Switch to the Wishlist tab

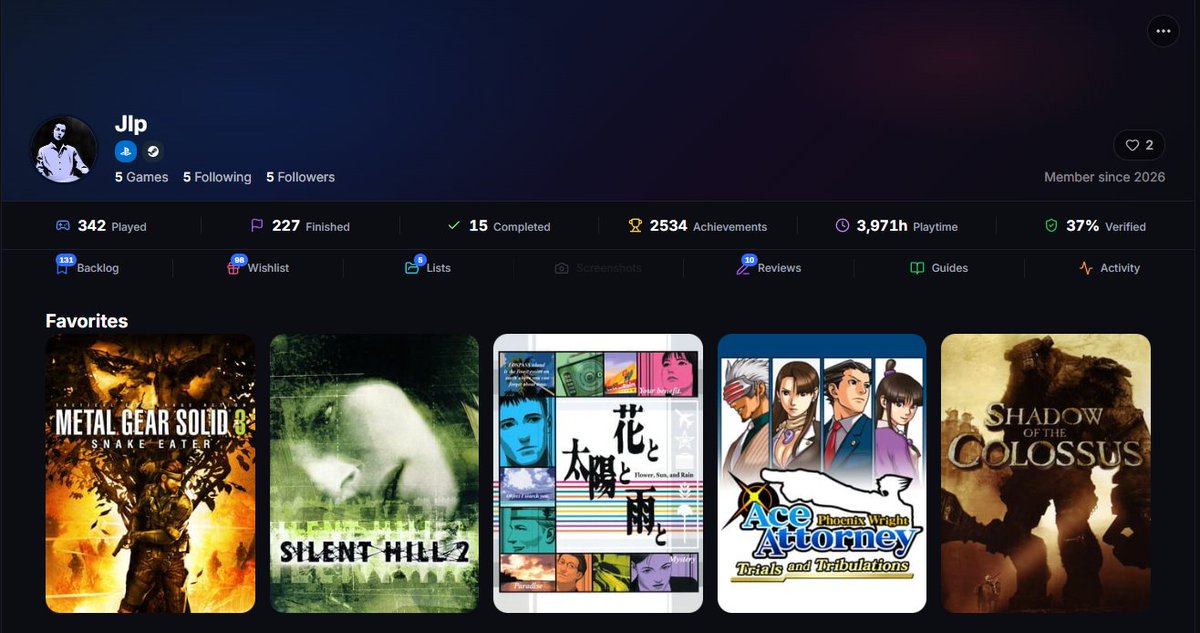point(258,267)
